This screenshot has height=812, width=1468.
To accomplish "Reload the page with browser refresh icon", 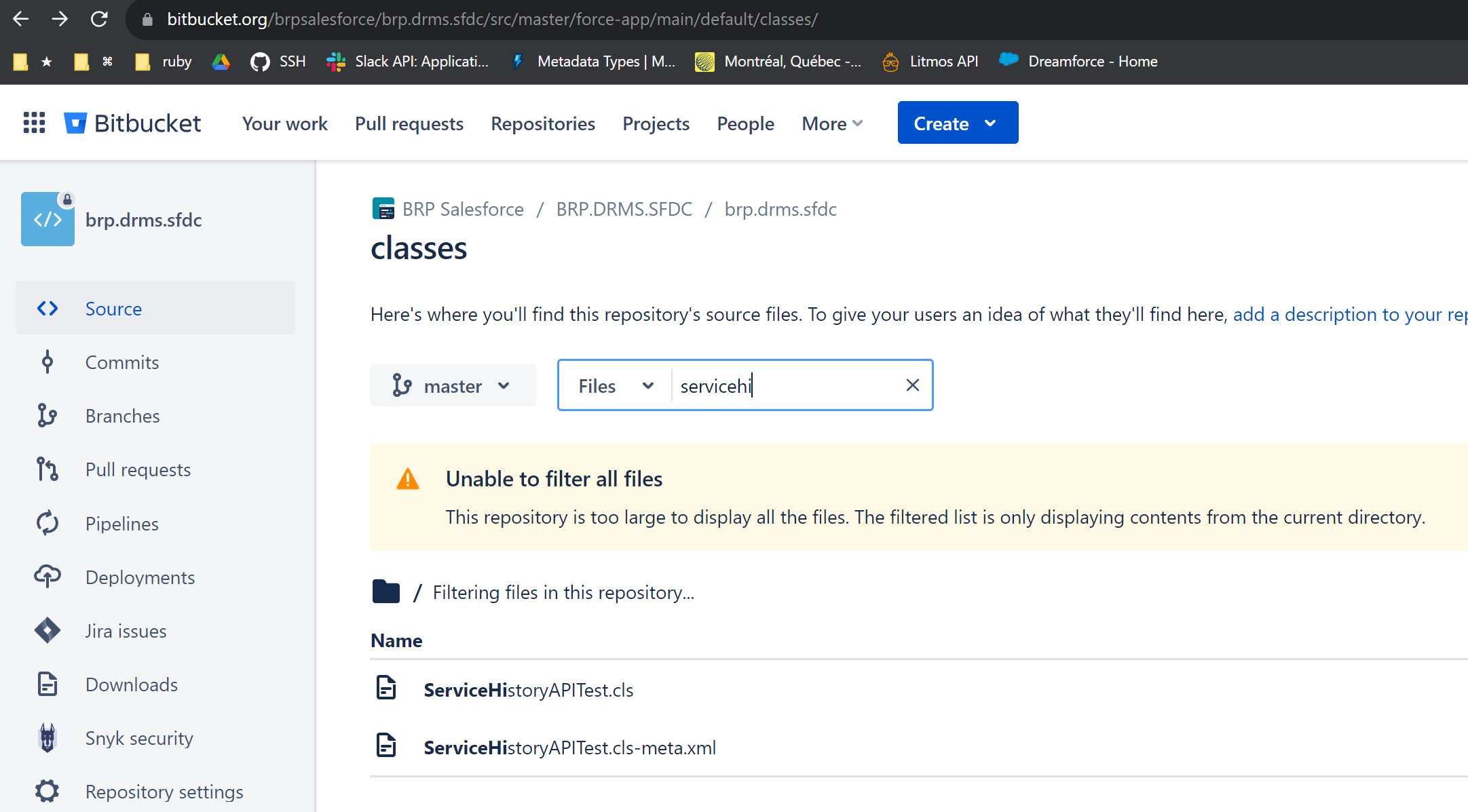I will pyautogui.click(x=99, y=19).
